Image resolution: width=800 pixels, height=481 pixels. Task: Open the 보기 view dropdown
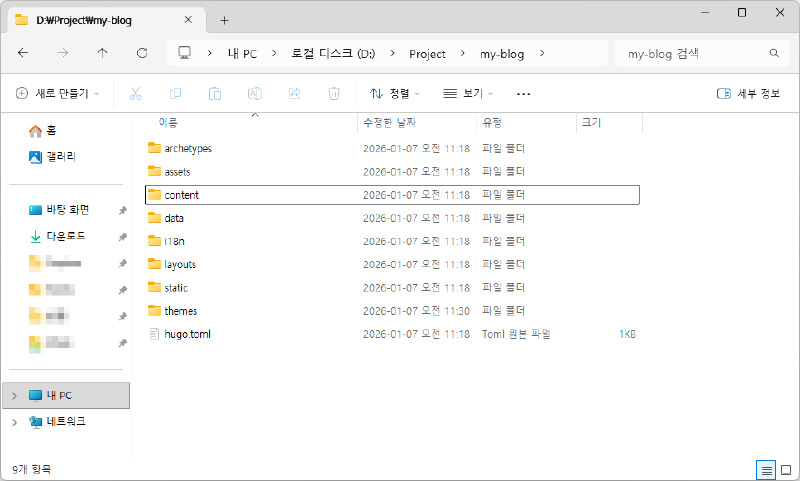(470, 93)
